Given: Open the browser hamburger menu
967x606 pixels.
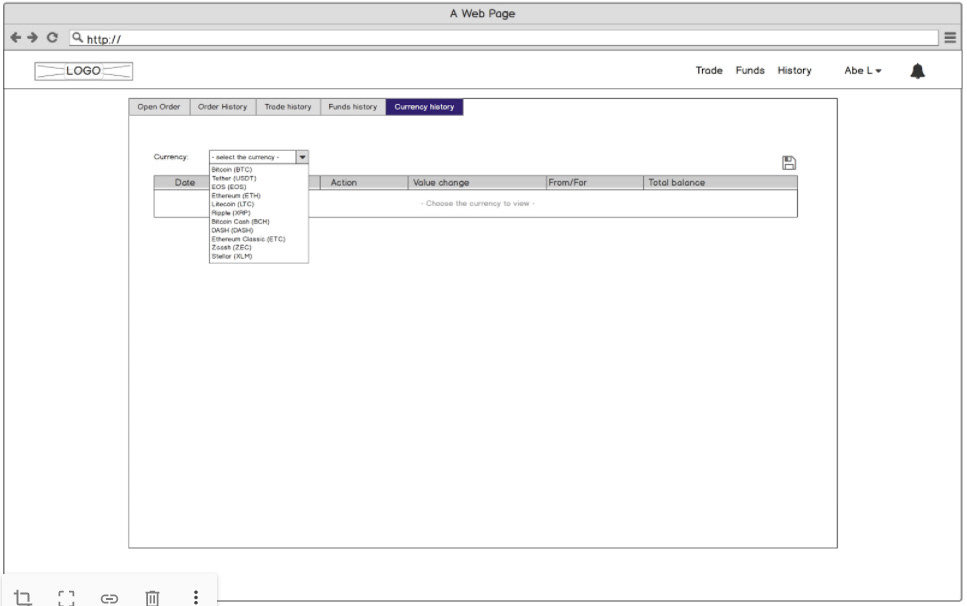Looking at the screenshot, I should [950, 38].
